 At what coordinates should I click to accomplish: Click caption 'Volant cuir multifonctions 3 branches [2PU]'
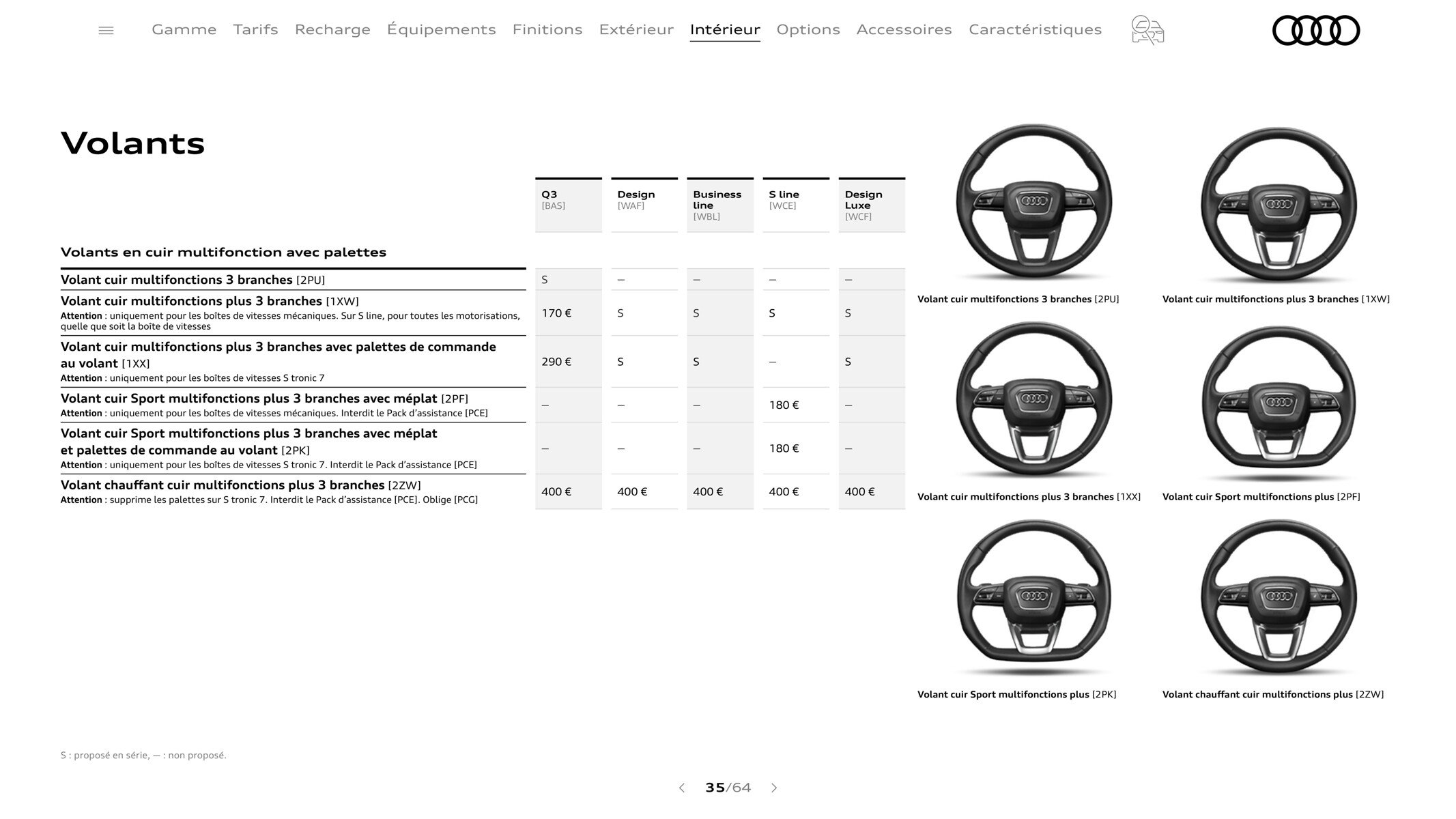(1018, 299)
